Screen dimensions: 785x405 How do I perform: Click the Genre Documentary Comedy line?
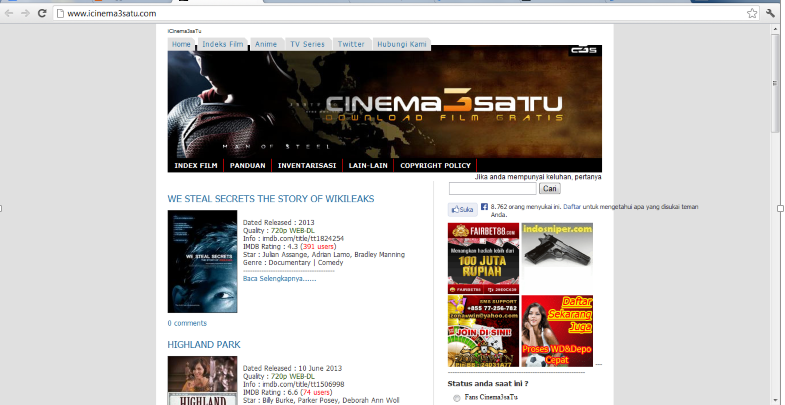click(x=293, y=262)
